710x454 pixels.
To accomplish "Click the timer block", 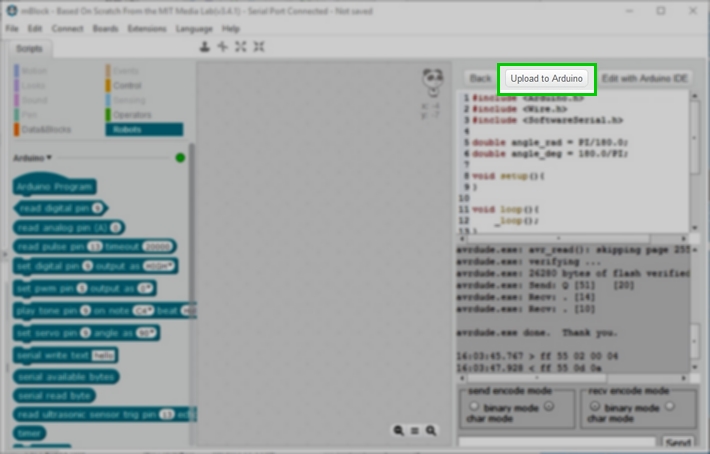I will tap(29, 433).
